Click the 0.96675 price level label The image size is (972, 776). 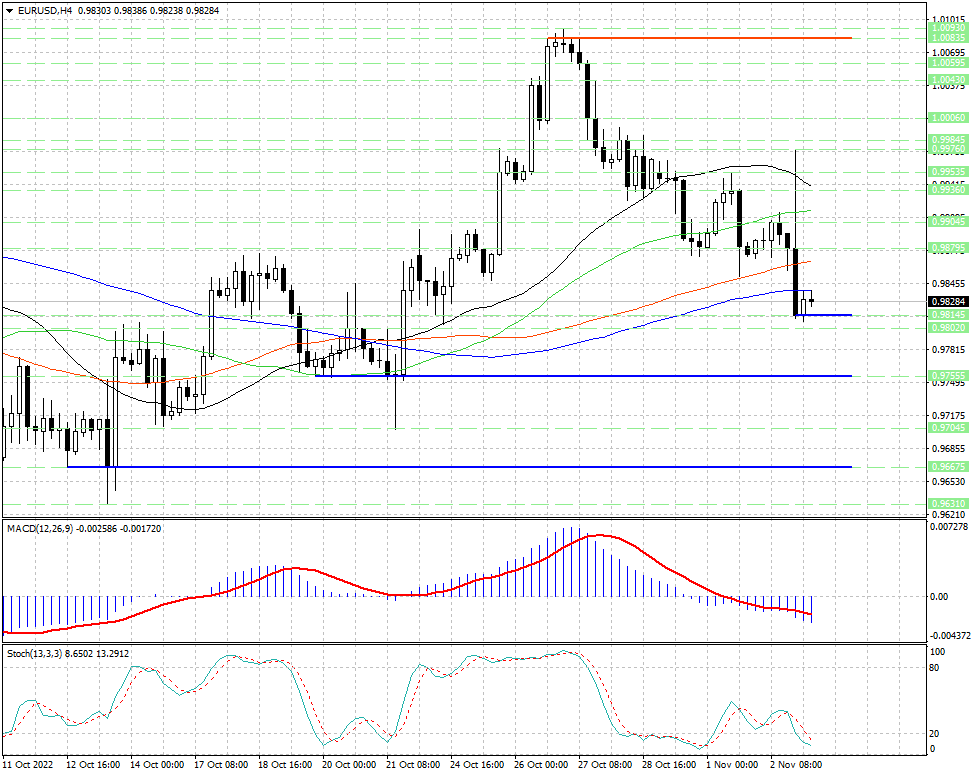click(x=948, y=466)
